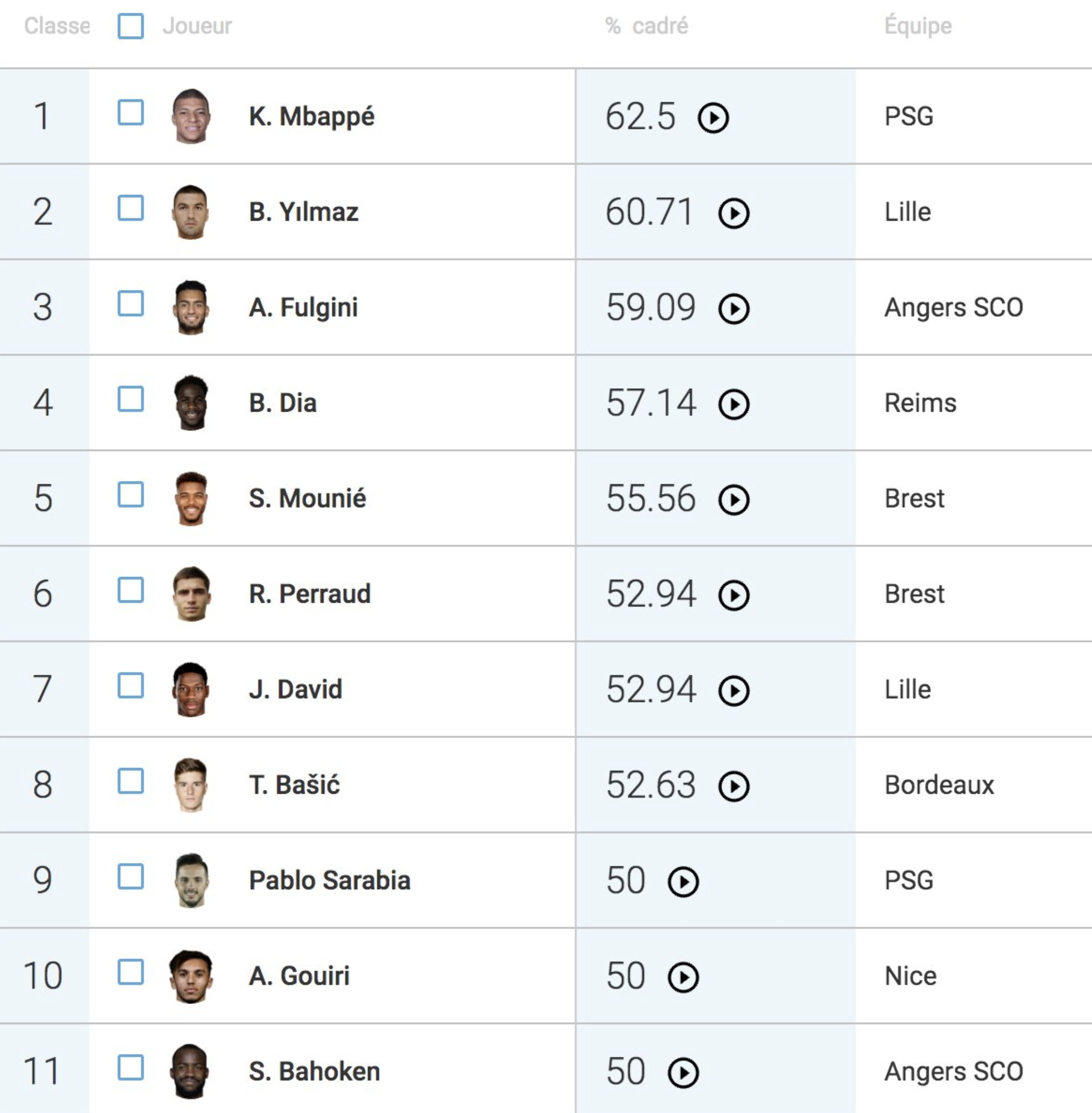Play A. Gouiri's 50 stat video

click(683, 977)
